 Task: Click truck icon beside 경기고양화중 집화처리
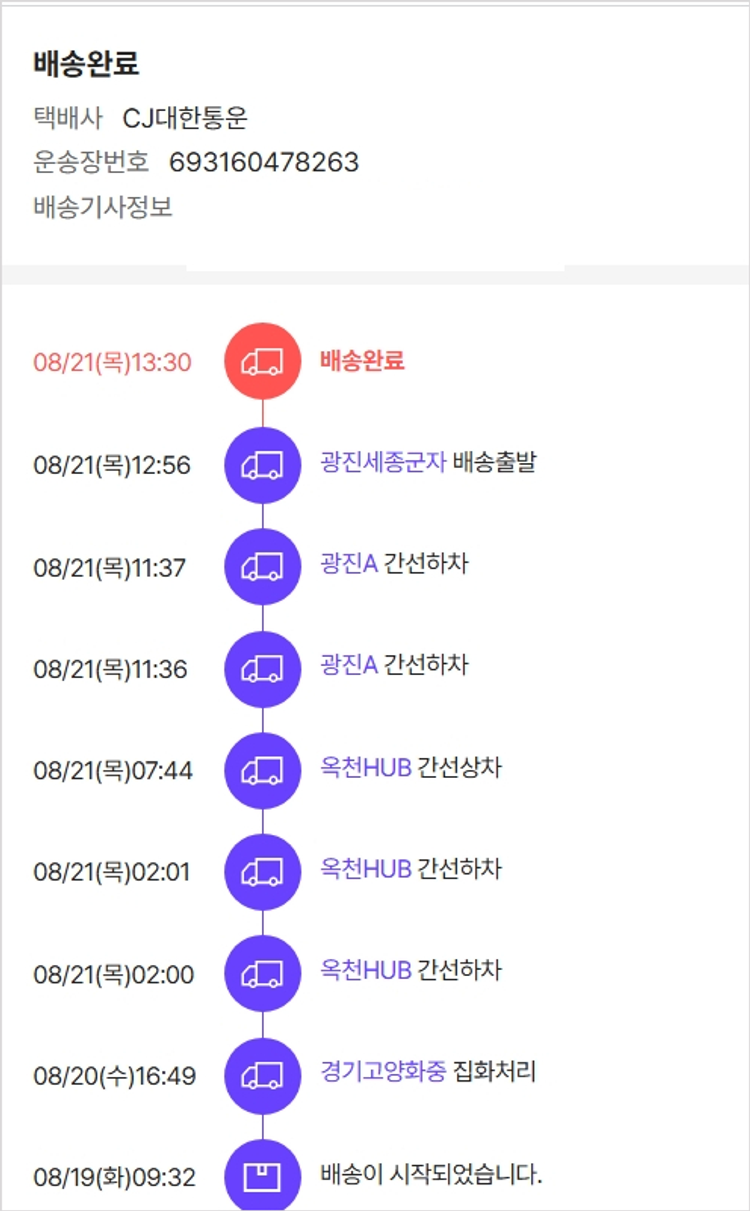click(262, 1076)
